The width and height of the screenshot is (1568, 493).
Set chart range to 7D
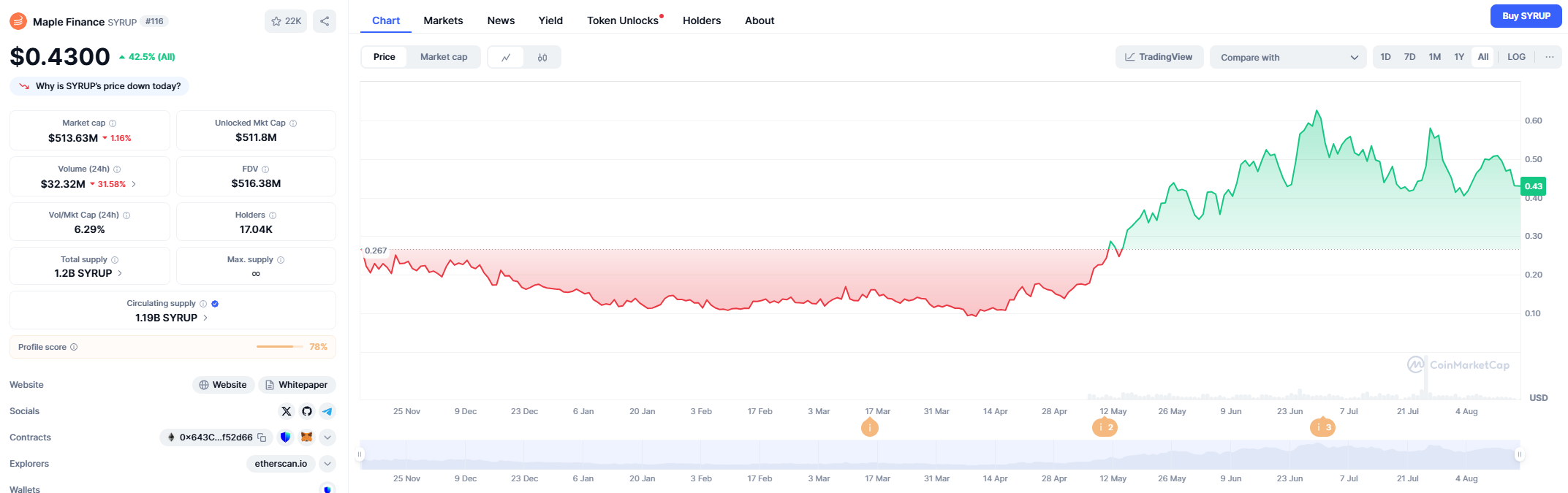(x=1409, y=57)
